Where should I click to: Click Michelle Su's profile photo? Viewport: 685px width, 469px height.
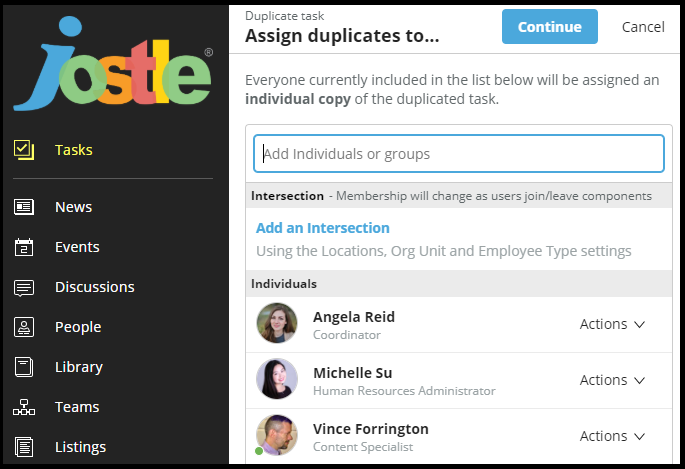point(277,380)
